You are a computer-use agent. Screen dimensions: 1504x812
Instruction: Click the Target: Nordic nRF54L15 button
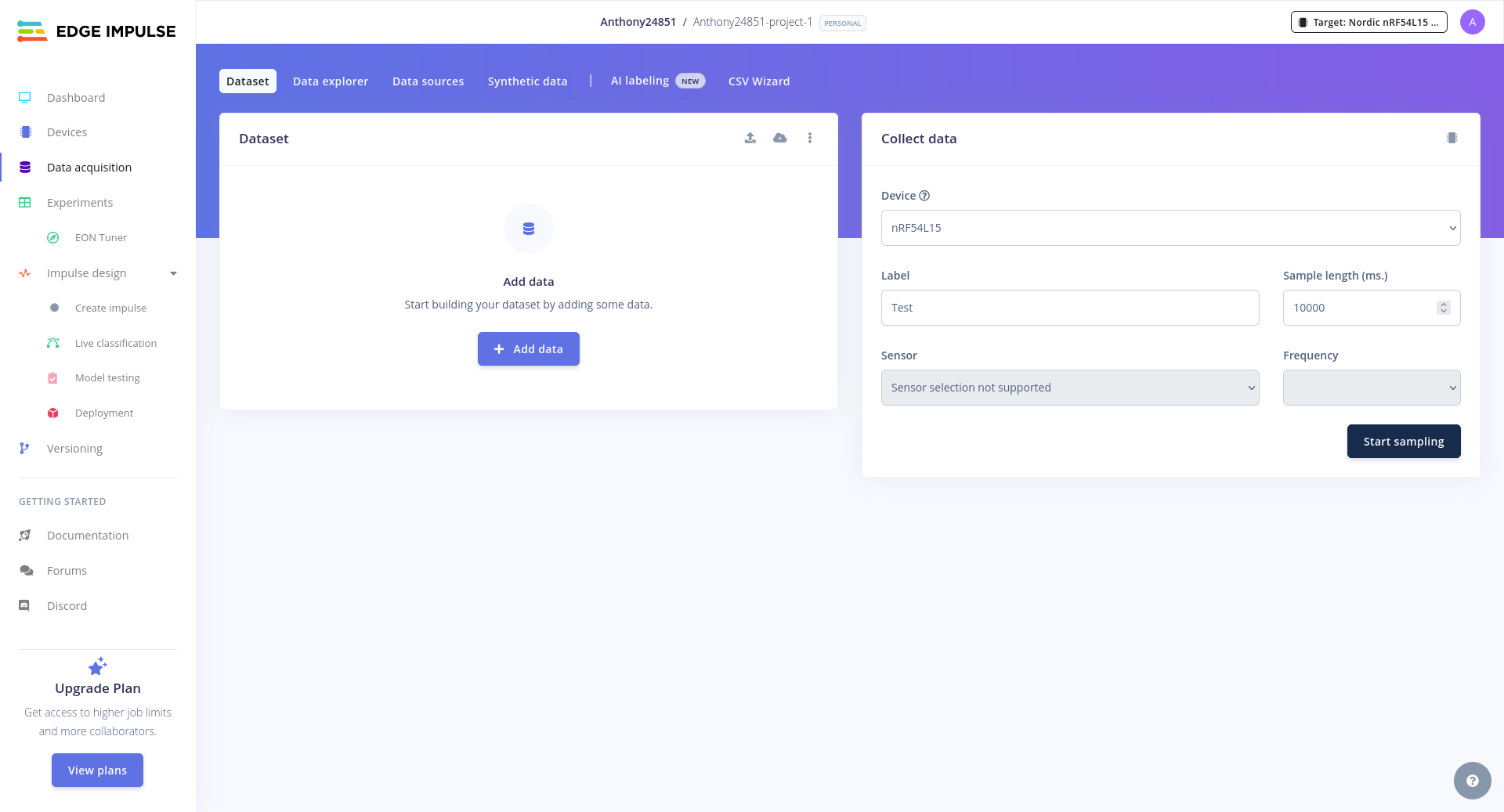[1369, 22]
